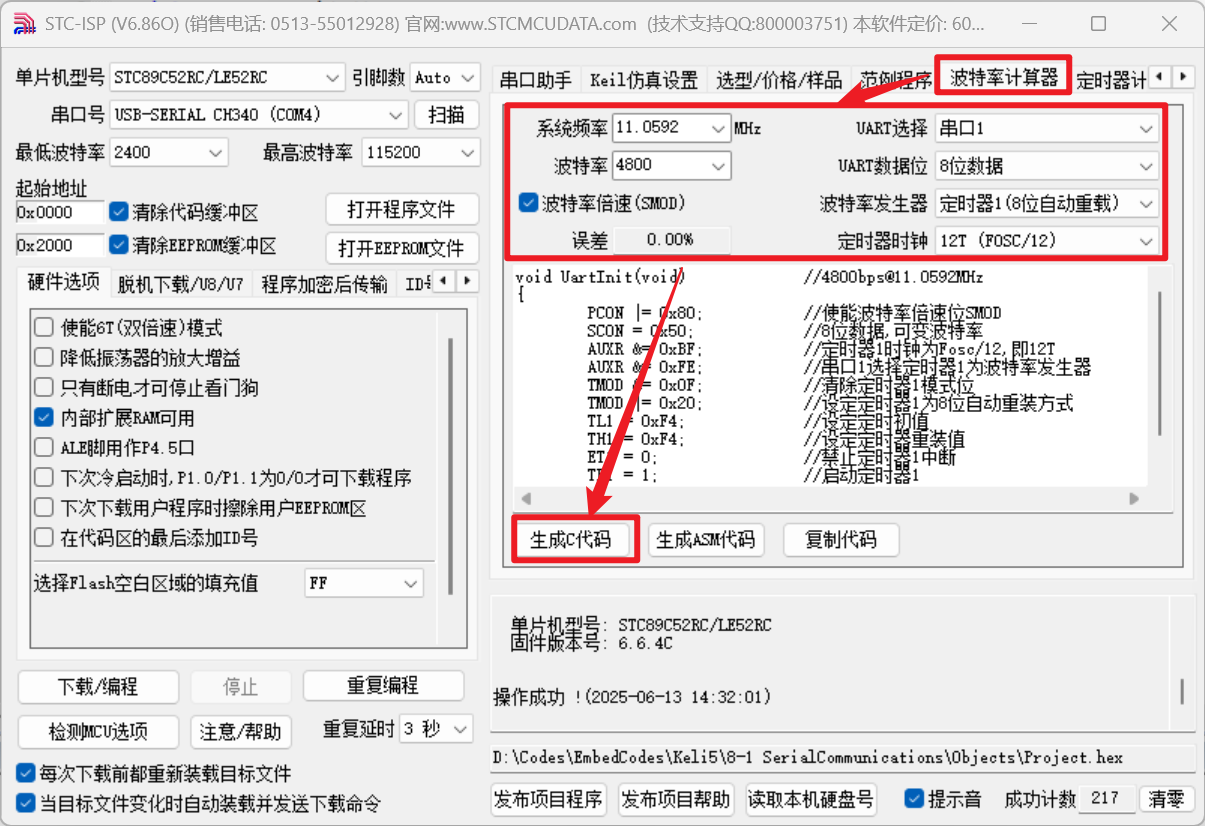Open the 最低波特率 2400 dropdown
This screenshot has height=826, width=1205.
(x=169, y=152)
